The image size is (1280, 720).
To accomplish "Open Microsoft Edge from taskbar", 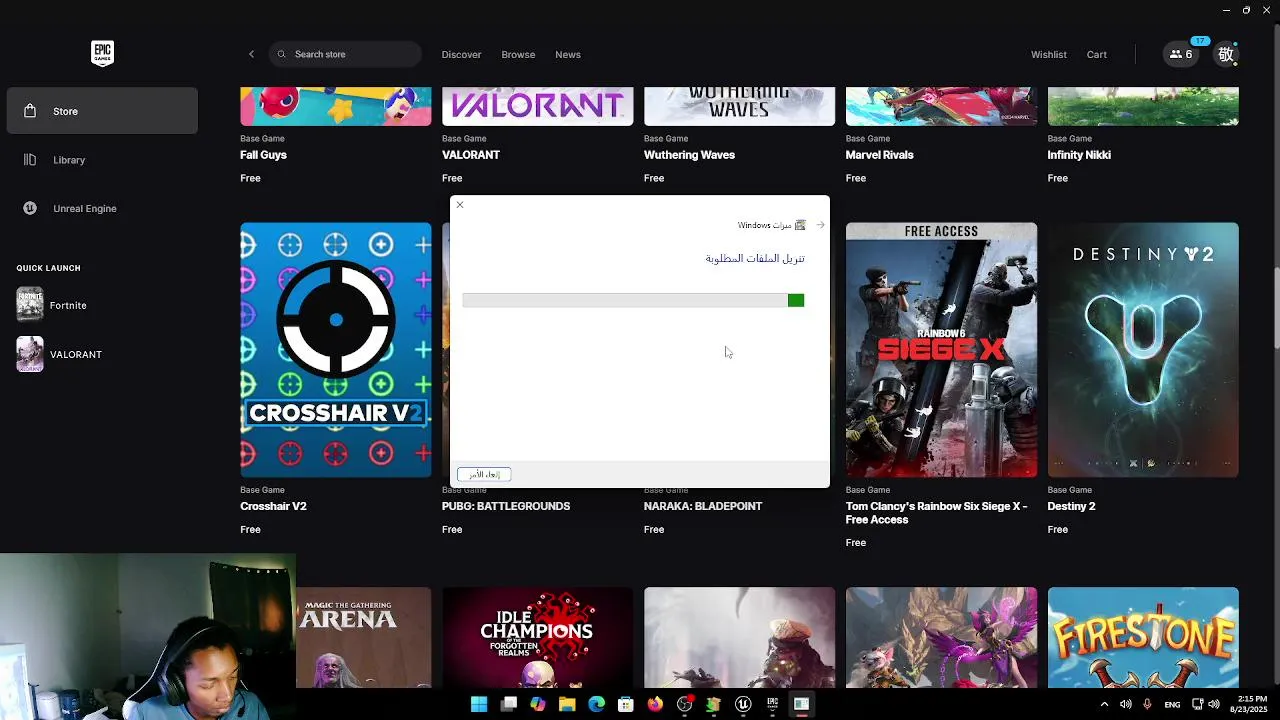I will 596,704.
